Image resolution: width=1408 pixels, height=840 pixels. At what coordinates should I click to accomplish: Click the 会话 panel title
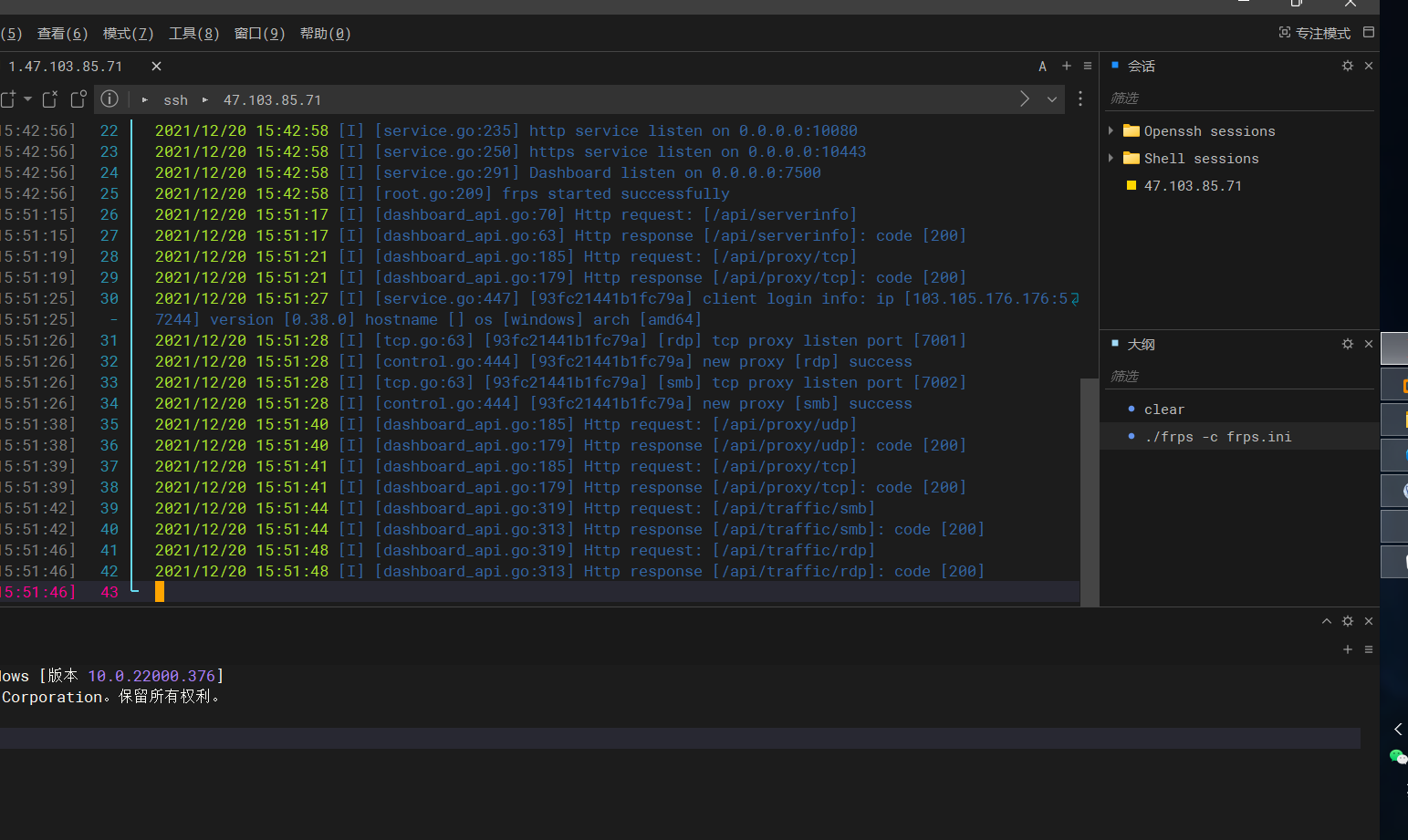(x=1142, y=67)
